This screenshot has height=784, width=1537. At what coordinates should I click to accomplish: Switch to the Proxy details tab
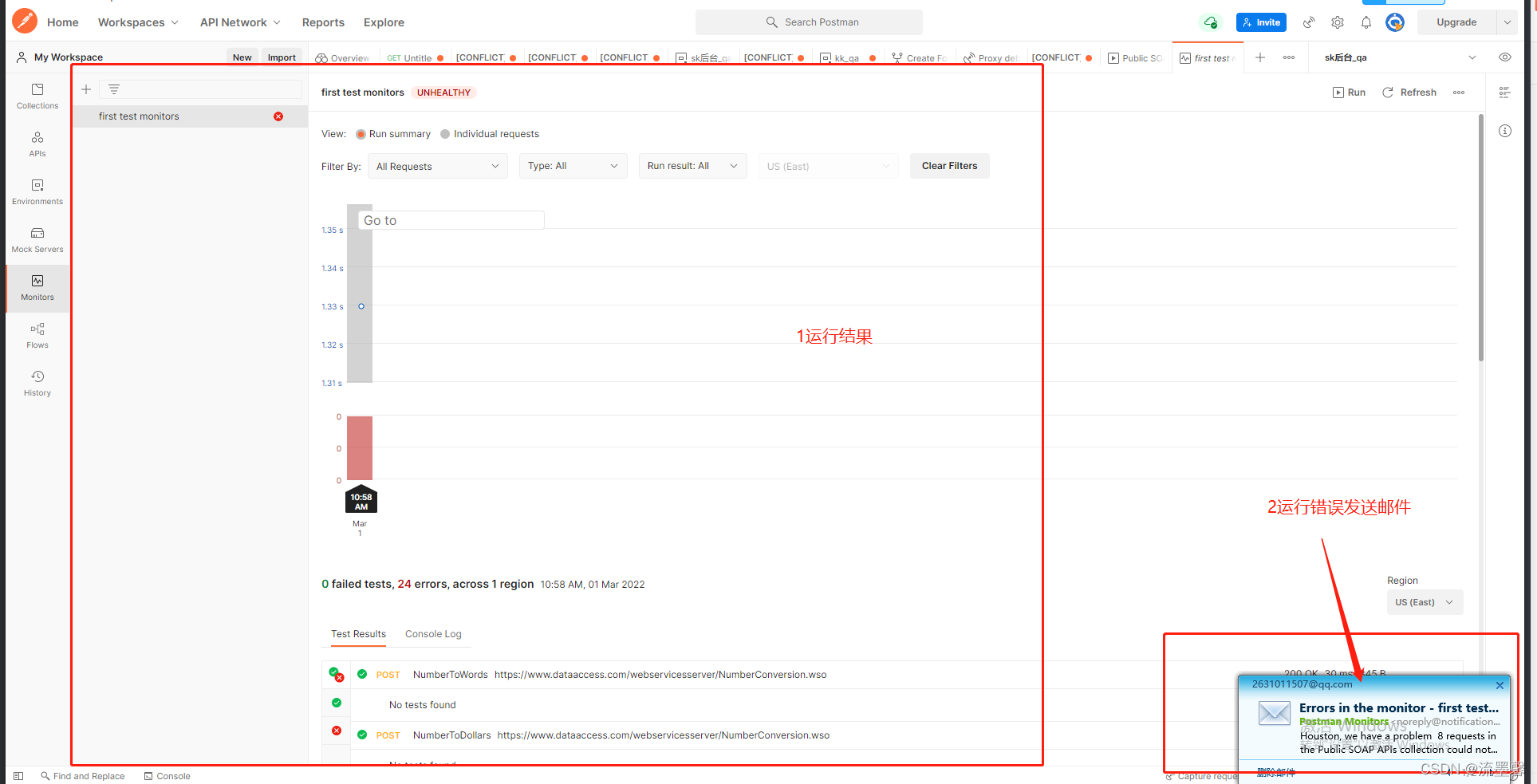[x=991, y=57]
